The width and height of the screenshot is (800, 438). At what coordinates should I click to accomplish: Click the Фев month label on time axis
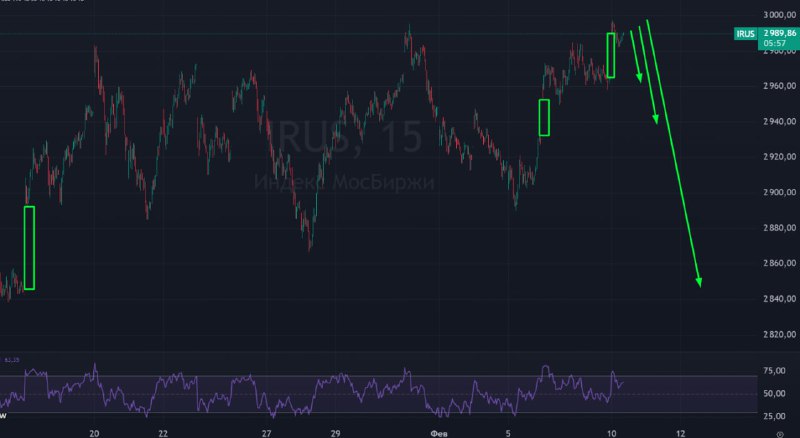[x=439, y=434]
